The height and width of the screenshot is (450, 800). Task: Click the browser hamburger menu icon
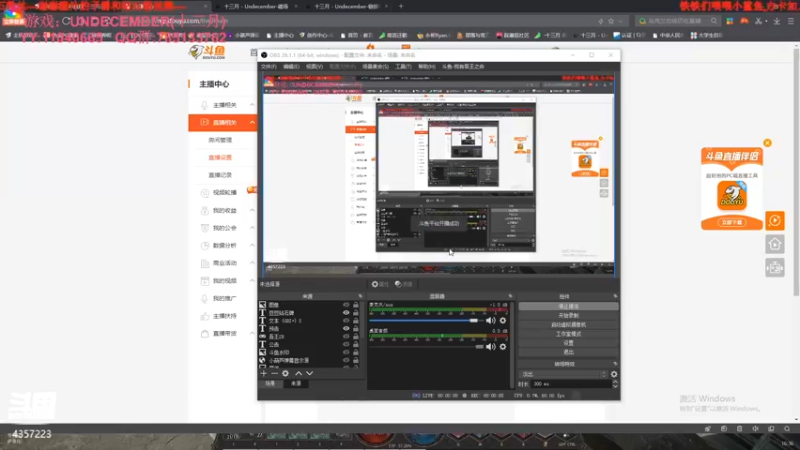coord(790,21)
